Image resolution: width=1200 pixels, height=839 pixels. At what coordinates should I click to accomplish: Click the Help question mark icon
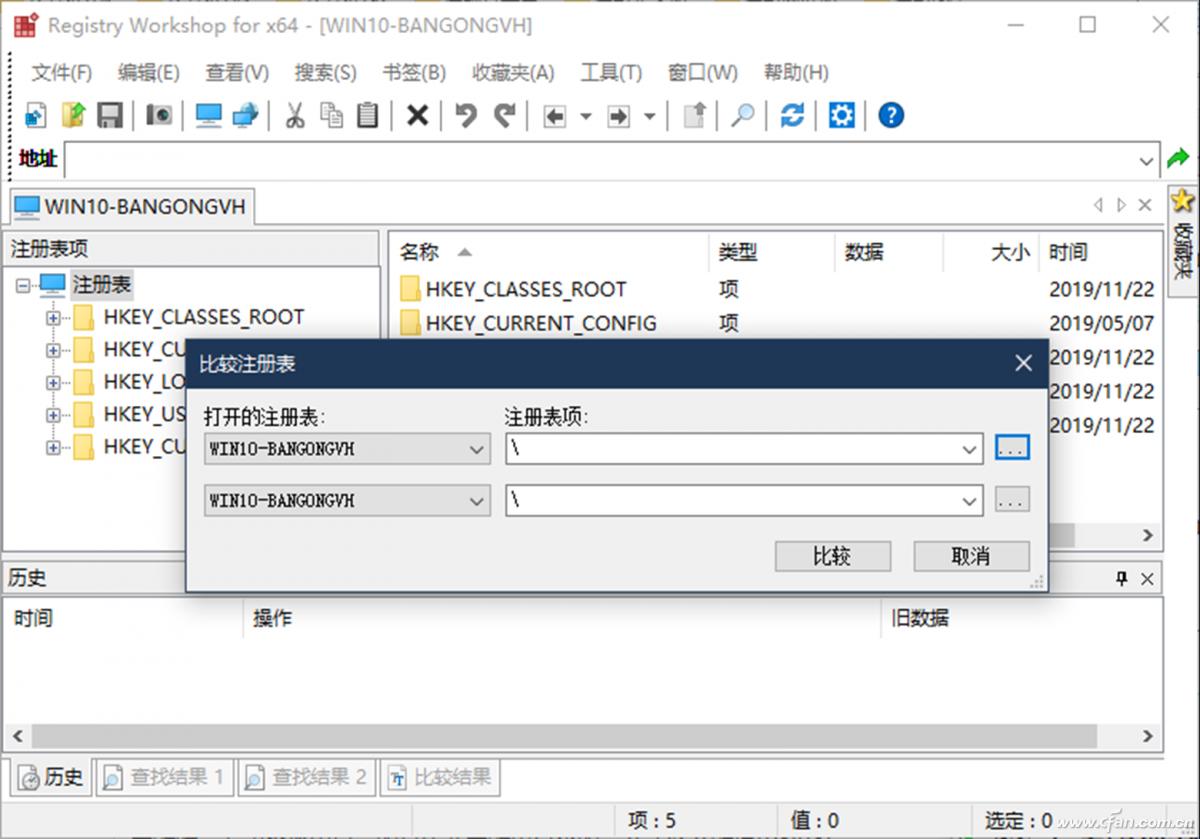[890, 115]
